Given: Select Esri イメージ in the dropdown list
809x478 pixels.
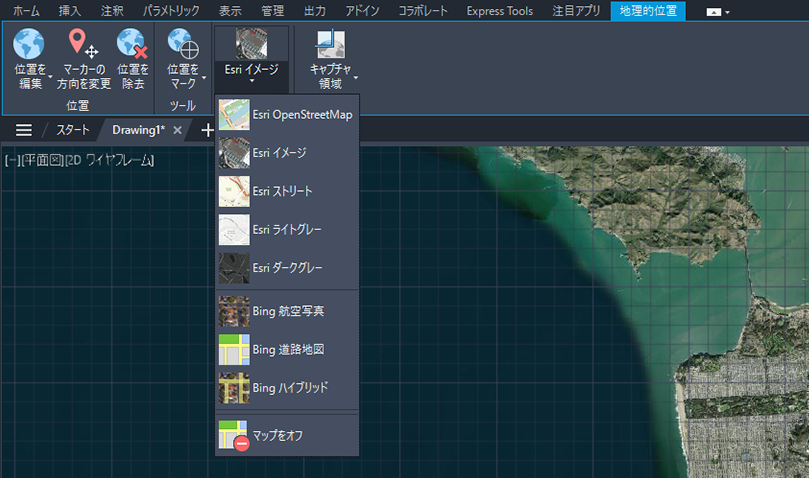Looking at the screenshot, I should 287,153.
